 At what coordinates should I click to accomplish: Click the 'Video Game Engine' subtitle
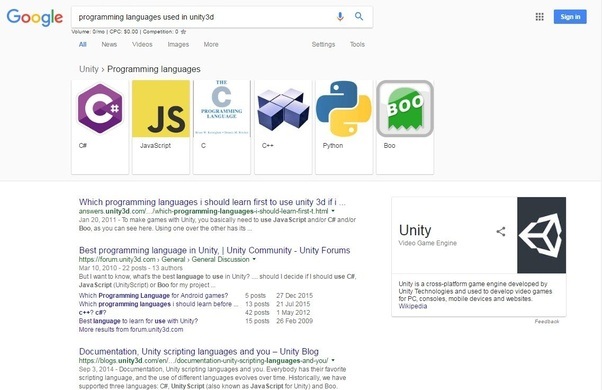coord(428,243)
